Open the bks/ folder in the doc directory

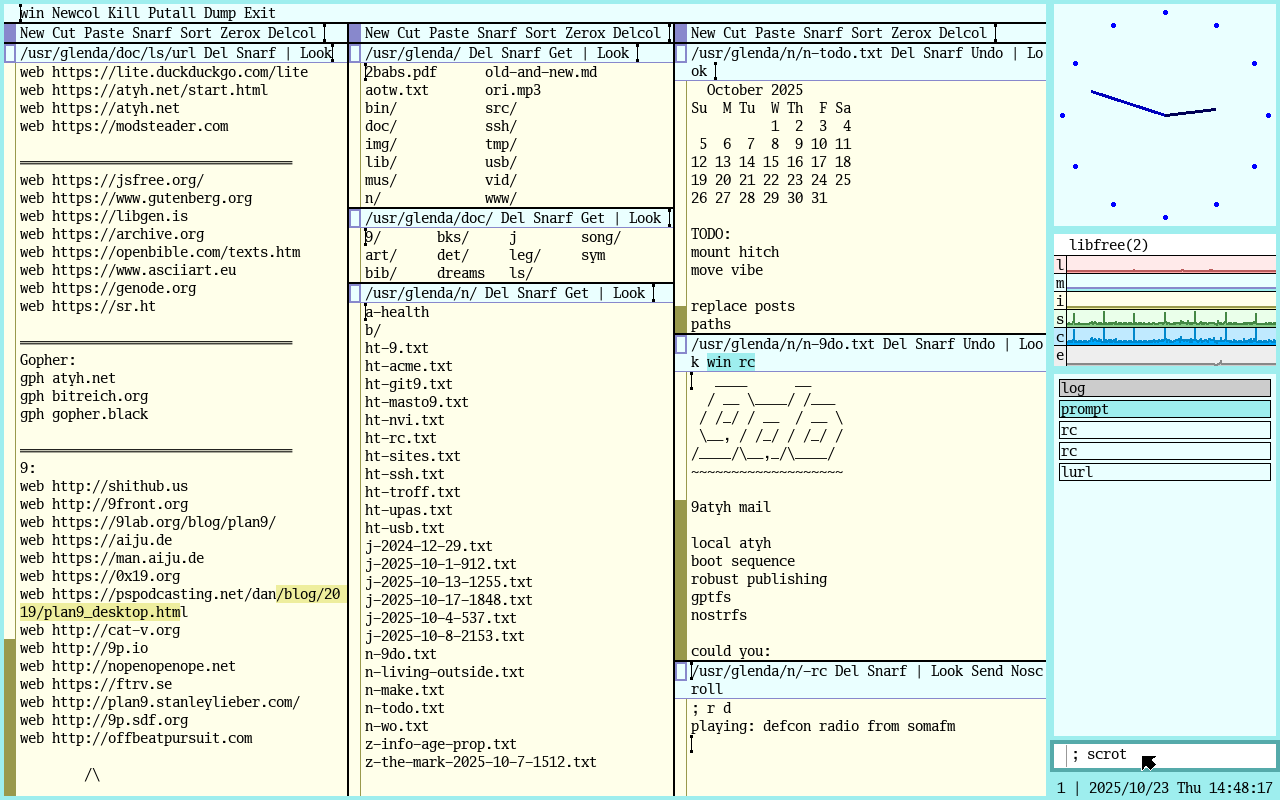(453, 237)
